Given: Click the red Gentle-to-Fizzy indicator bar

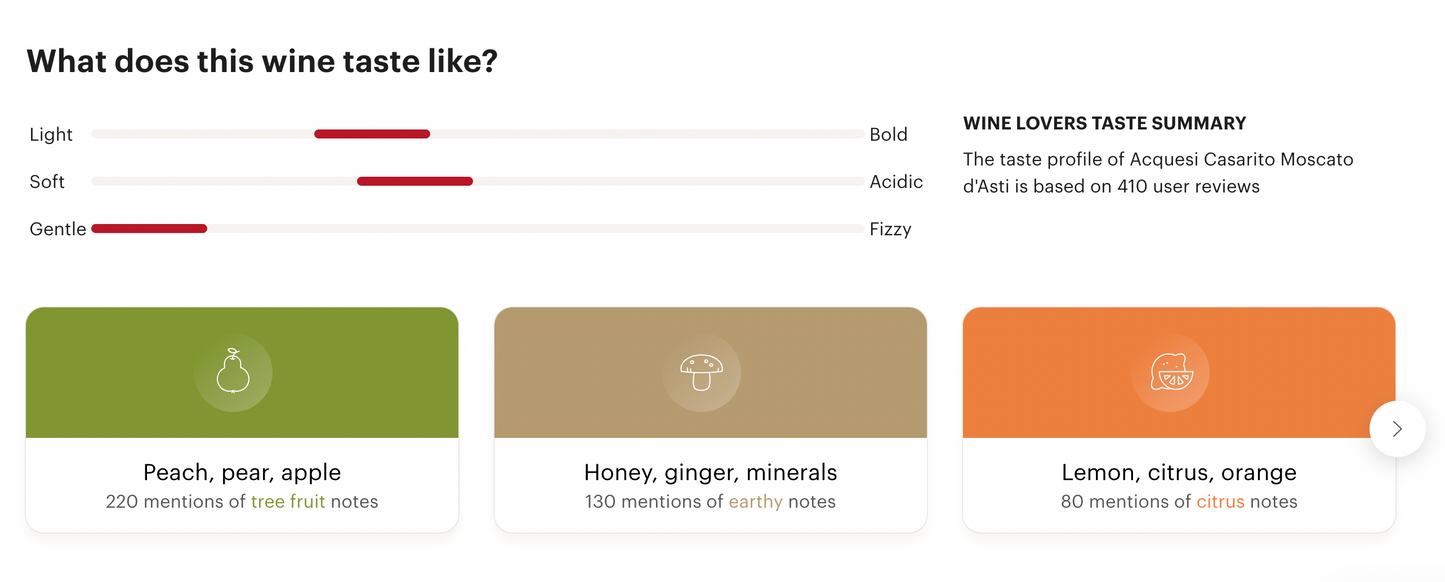Looking at the screenshot, I should (149, 229).
